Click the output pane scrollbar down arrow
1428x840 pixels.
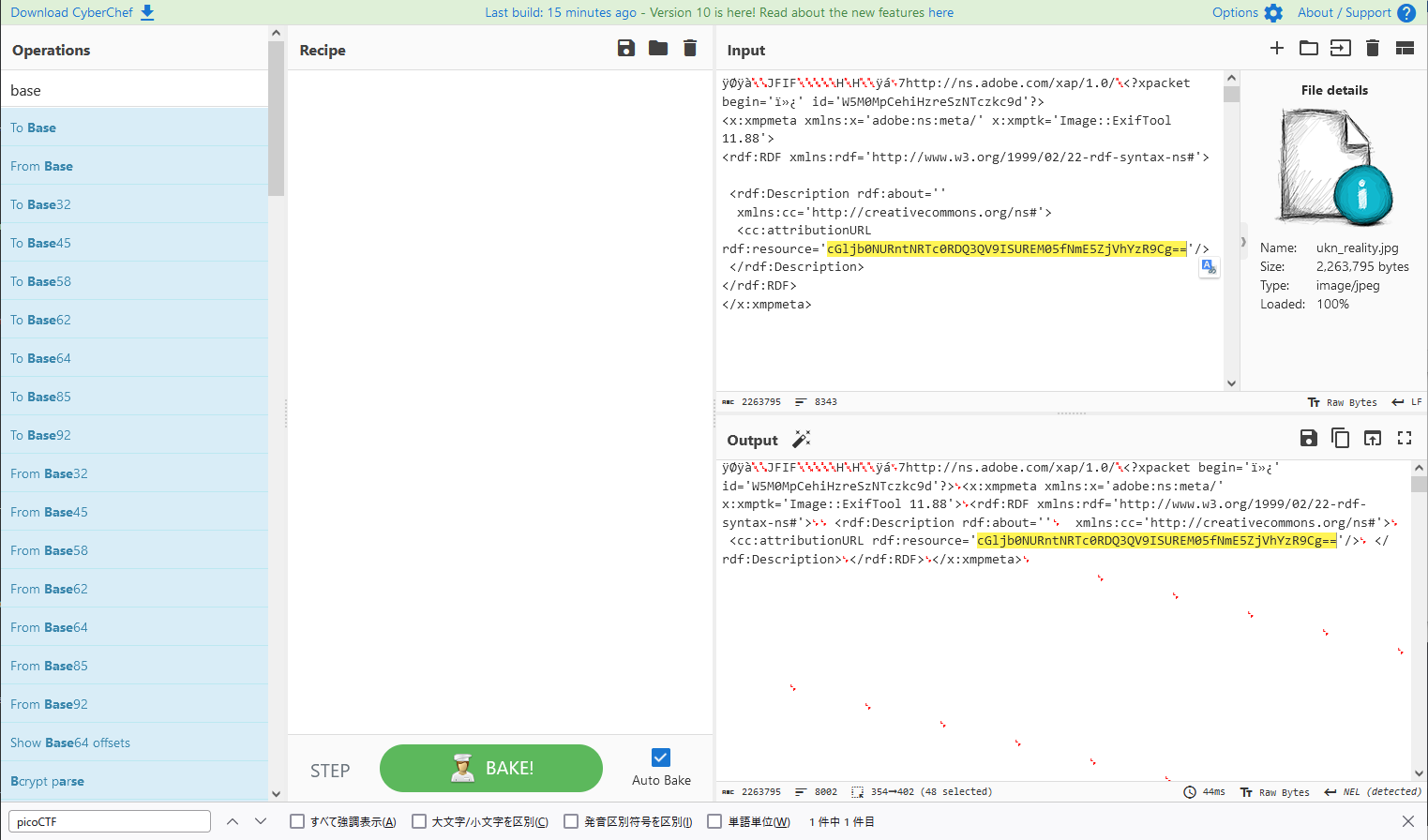pyautogui.click(x=1420, y=773)
